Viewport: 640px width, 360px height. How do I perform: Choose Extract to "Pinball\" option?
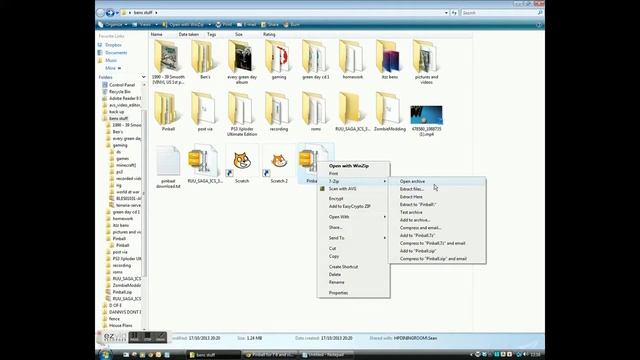437,204
